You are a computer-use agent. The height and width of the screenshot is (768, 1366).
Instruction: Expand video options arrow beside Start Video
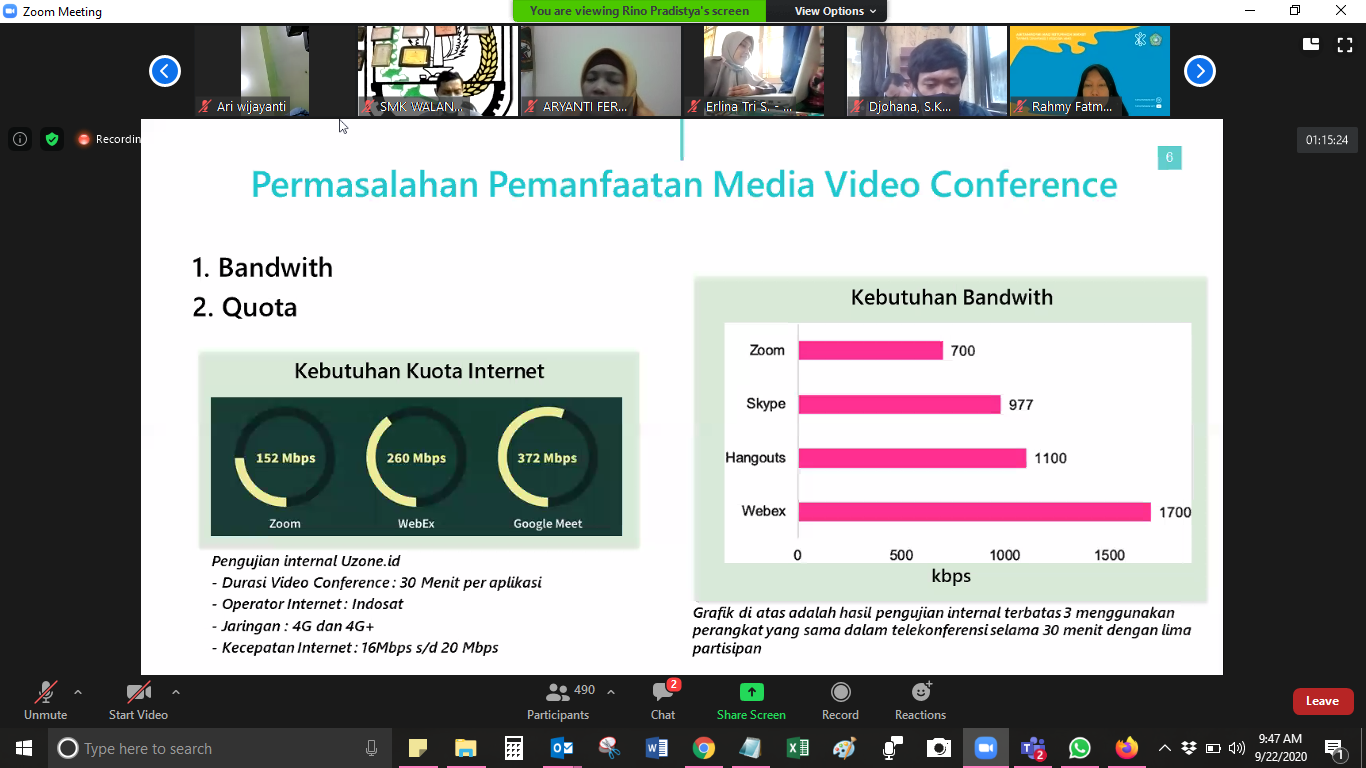pyautogui.click(x=176, y=692)
